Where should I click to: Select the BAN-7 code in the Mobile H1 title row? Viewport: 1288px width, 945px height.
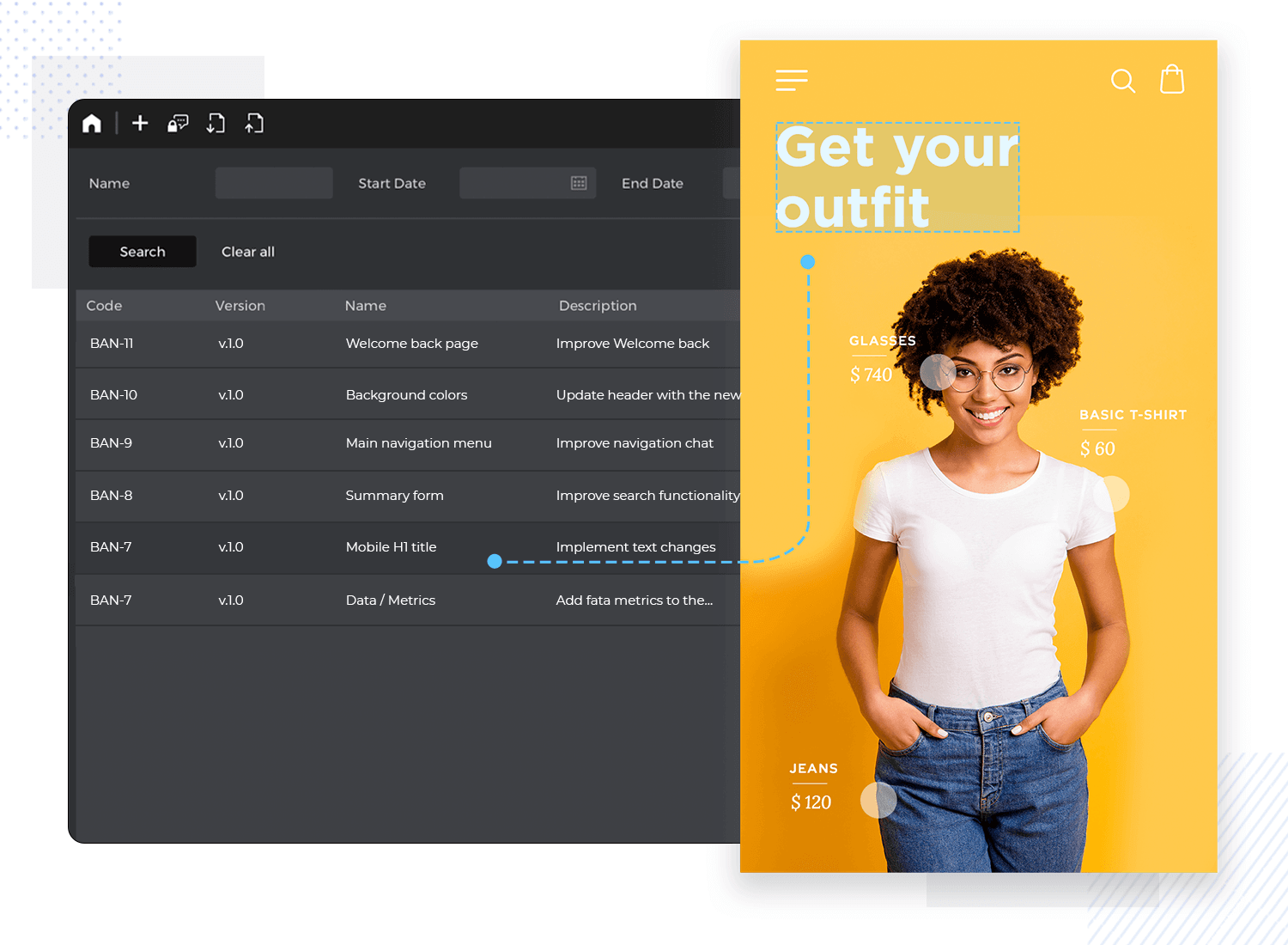(111, 547)
